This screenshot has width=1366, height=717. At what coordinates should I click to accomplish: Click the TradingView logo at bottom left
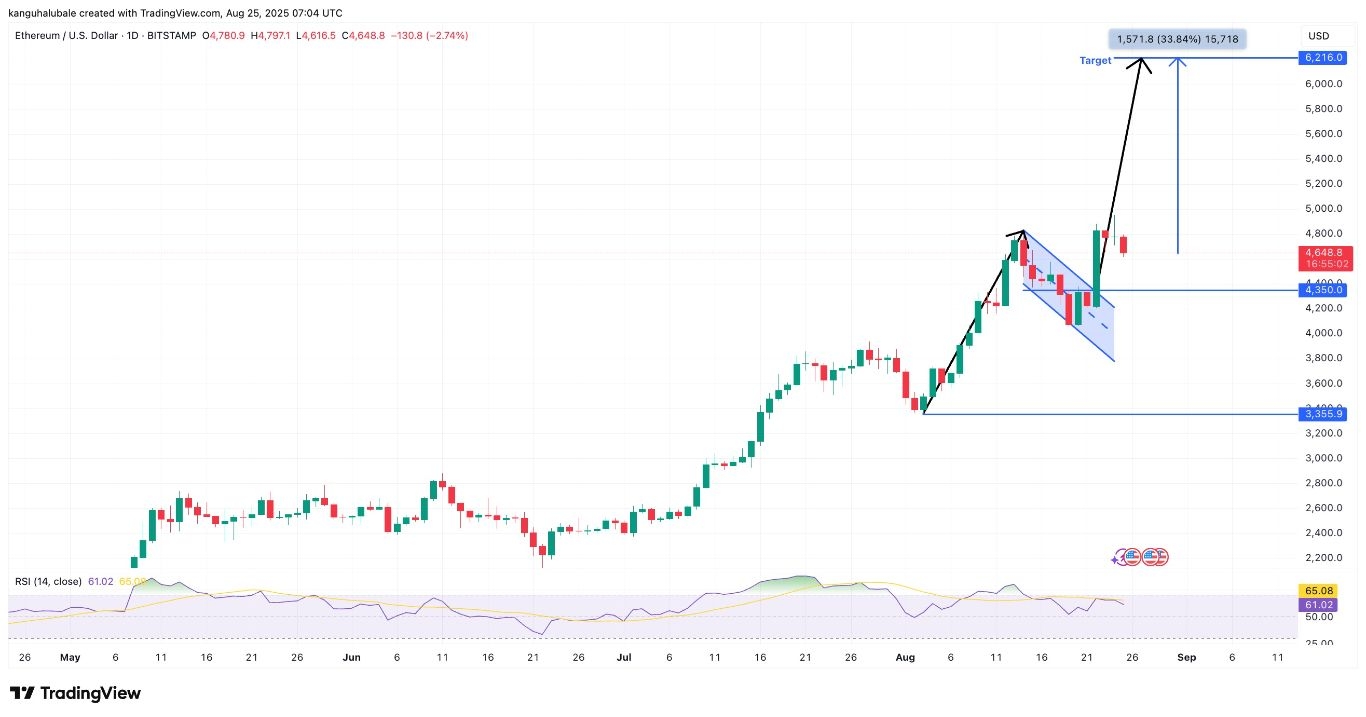[x=75, y=693]
